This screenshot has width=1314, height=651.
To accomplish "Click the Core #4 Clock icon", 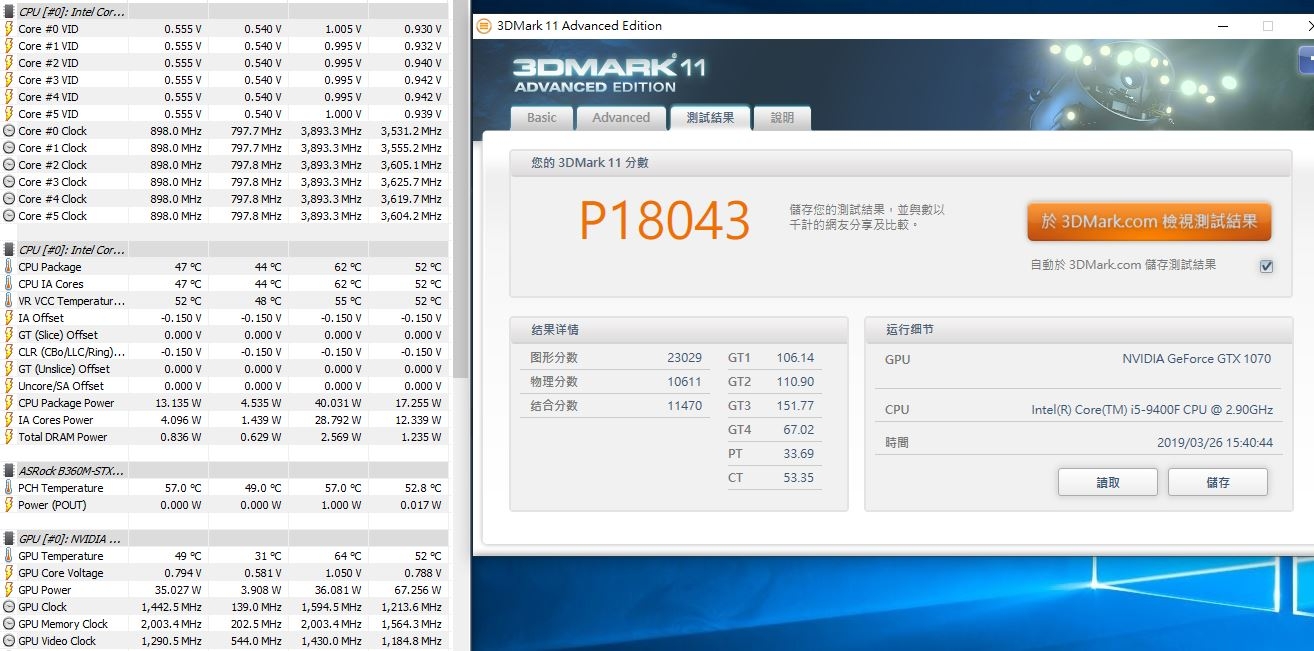I will [9, 199].
